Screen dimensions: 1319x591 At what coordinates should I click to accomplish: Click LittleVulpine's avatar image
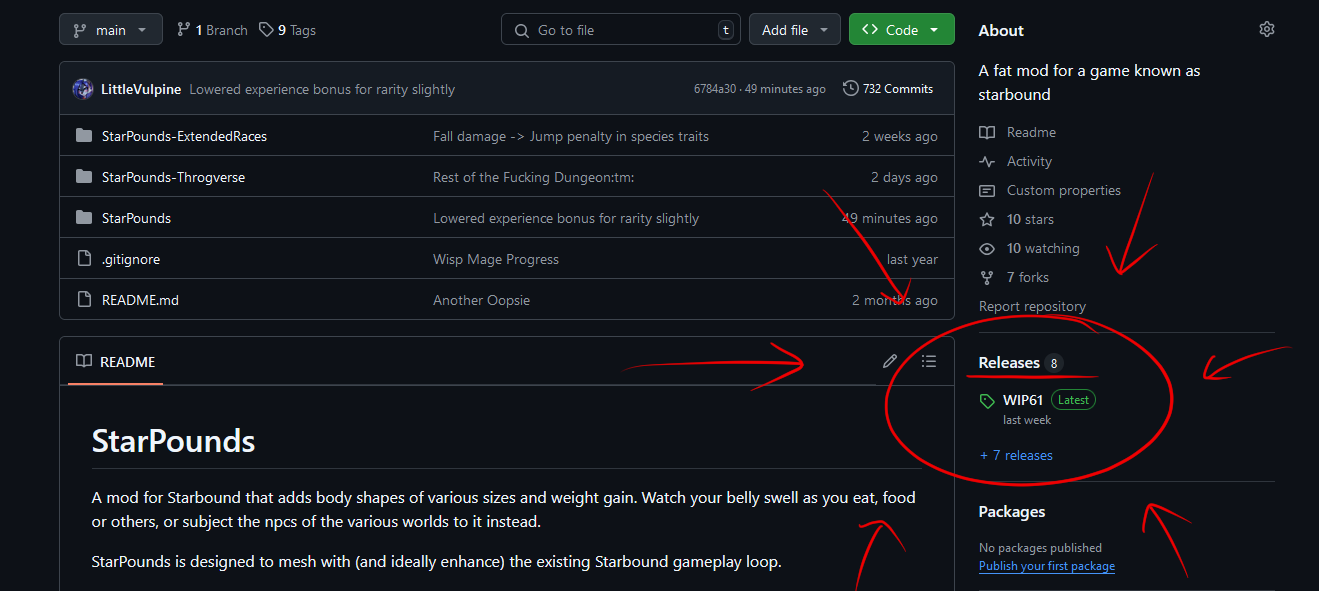pos(83,89)
